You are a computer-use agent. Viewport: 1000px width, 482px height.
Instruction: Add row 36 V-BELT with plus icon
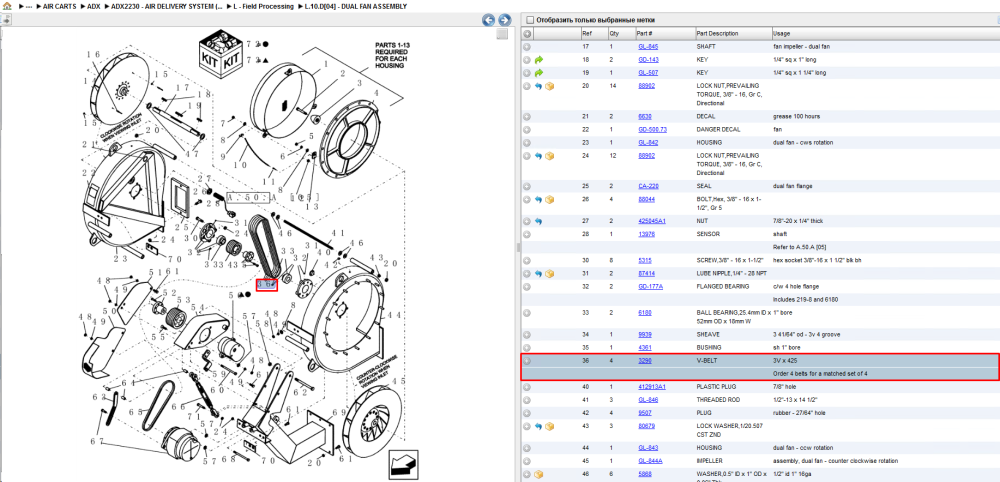pyautogui.click(x=527, y=361)
